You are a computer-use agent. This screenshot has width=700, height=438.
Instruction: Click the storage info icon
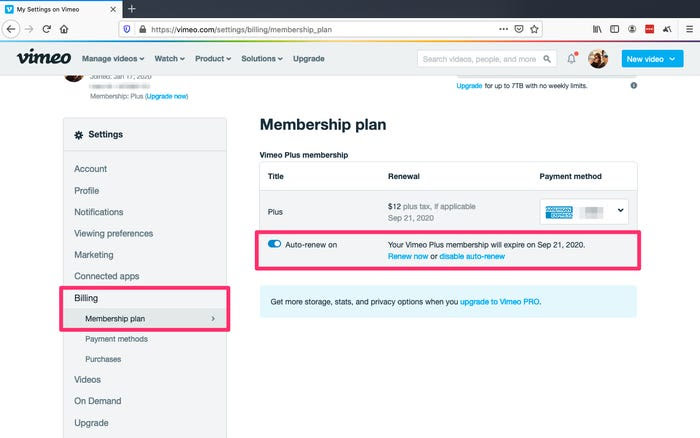click(633, 85)
